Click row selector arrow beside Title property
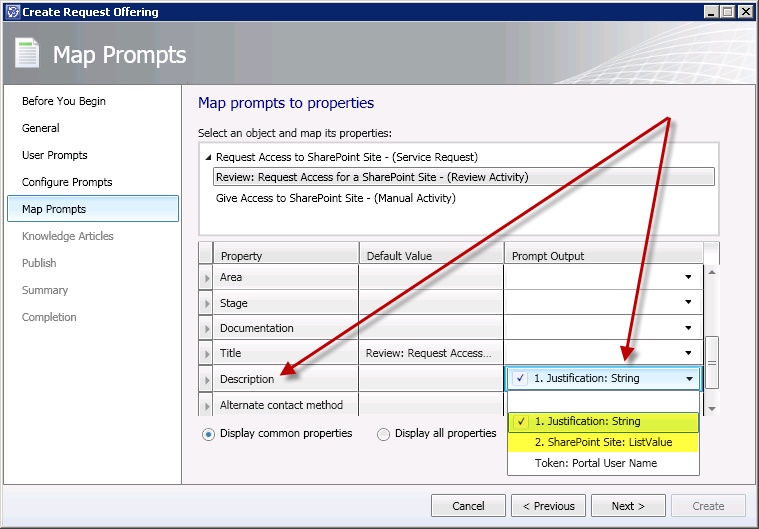This screenshot has width=759, height=529. pos(207,353)
